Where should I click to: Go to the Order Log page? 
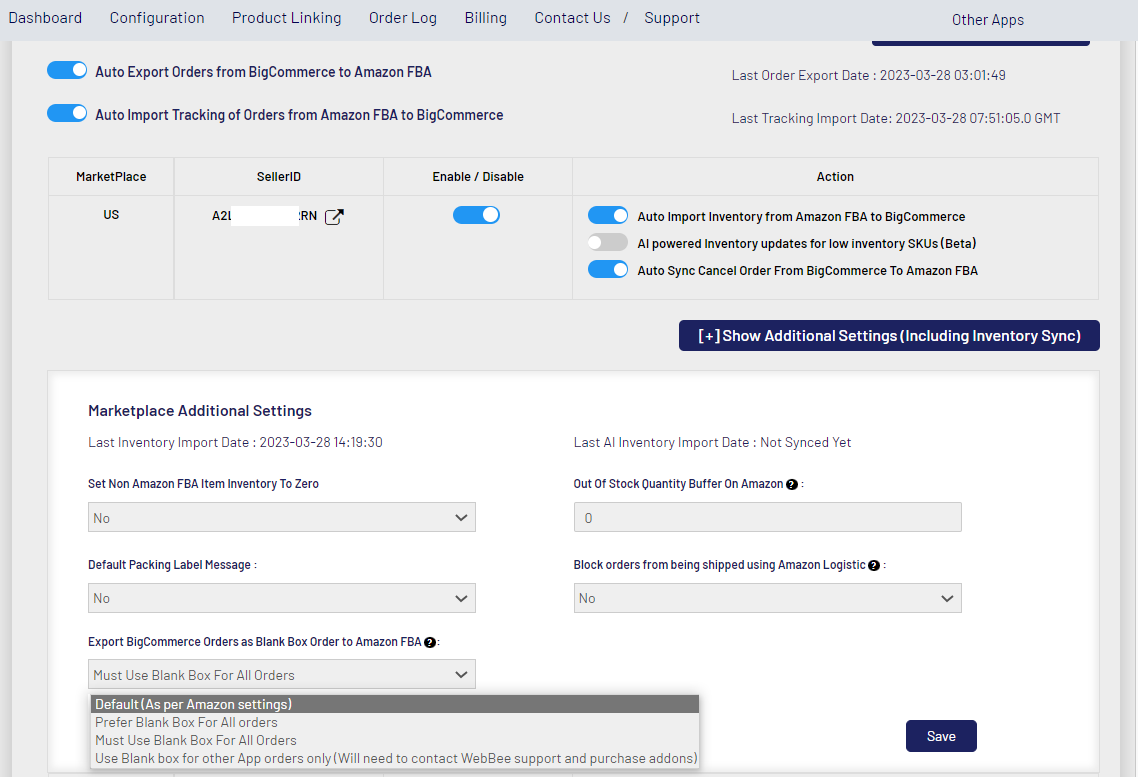point(402,18)
